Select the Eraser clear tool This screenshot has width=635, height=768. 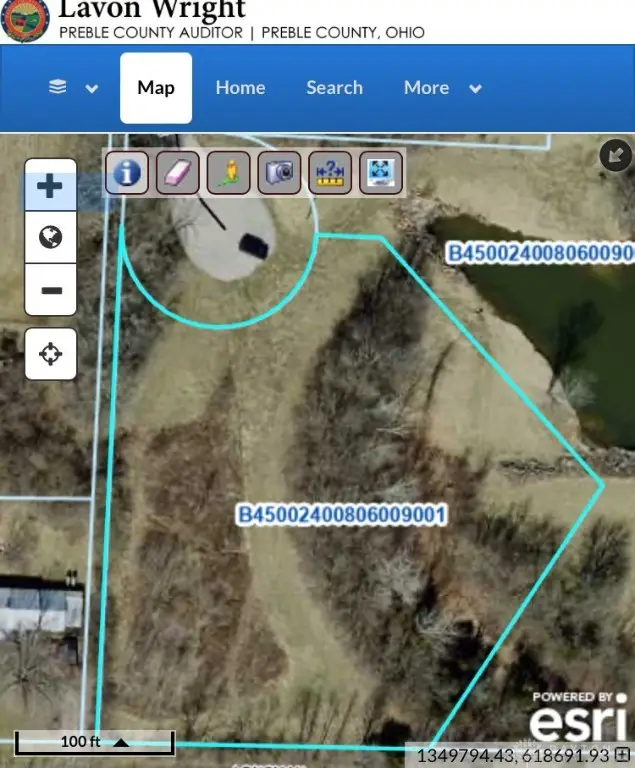point(177,172)
